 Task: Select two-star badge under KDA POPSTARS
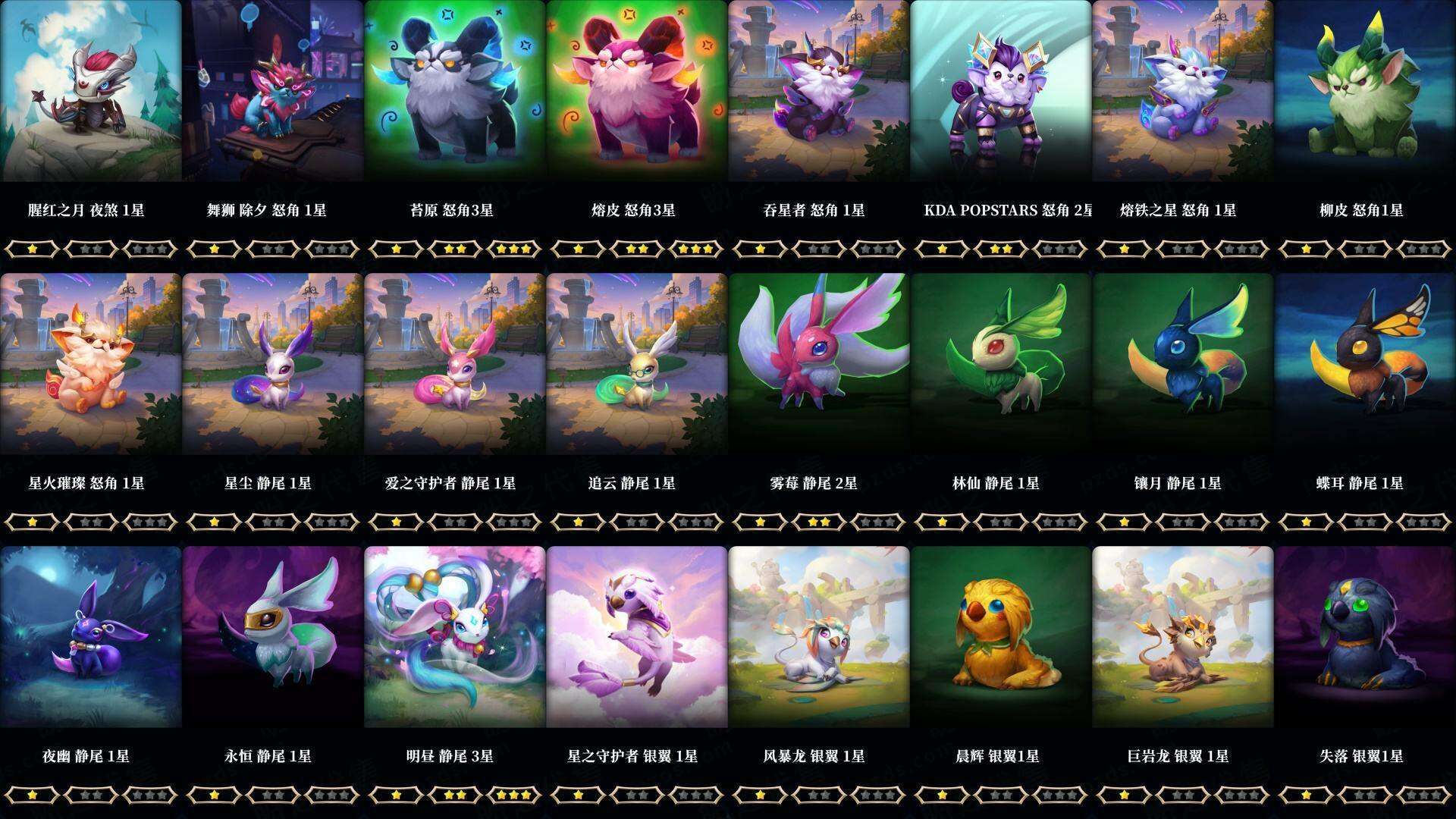(x=1001, y=248)
